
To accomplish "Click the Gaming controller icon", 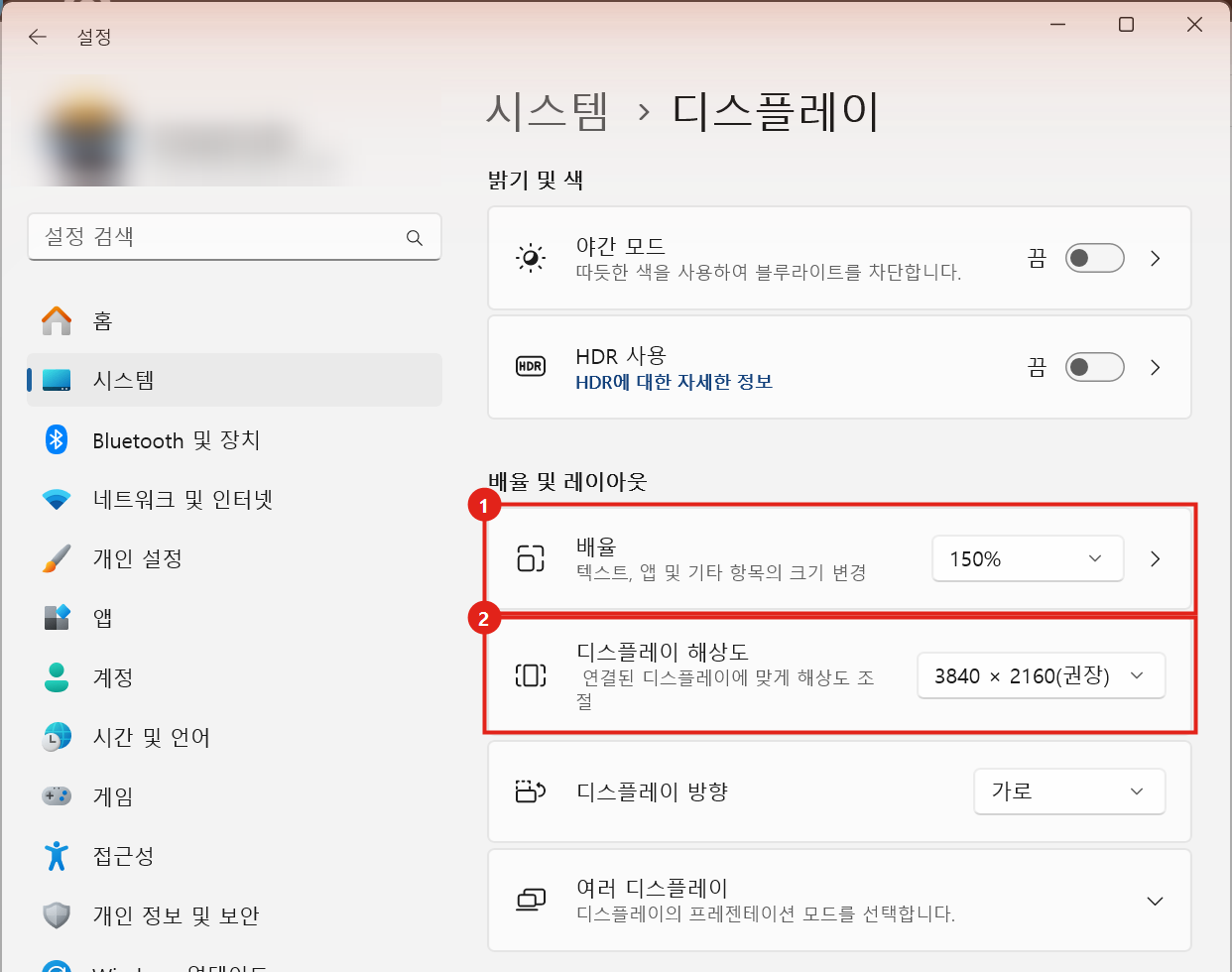I will click(57, 795).
